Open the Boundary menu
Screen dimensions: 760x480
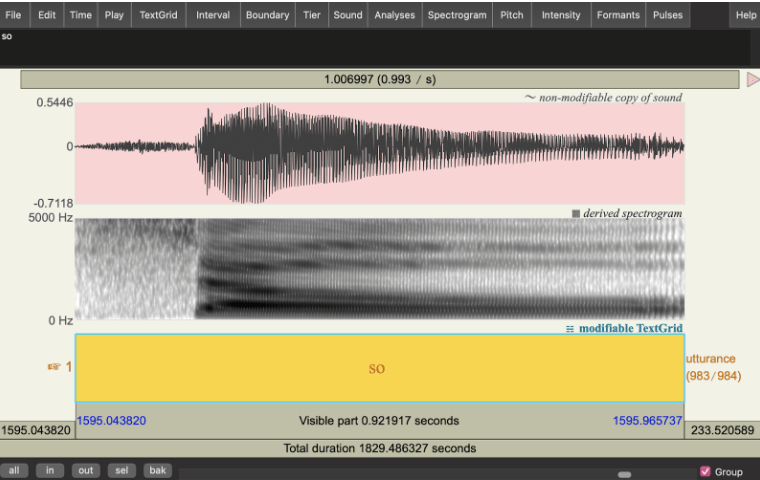[x=267, y=15]
